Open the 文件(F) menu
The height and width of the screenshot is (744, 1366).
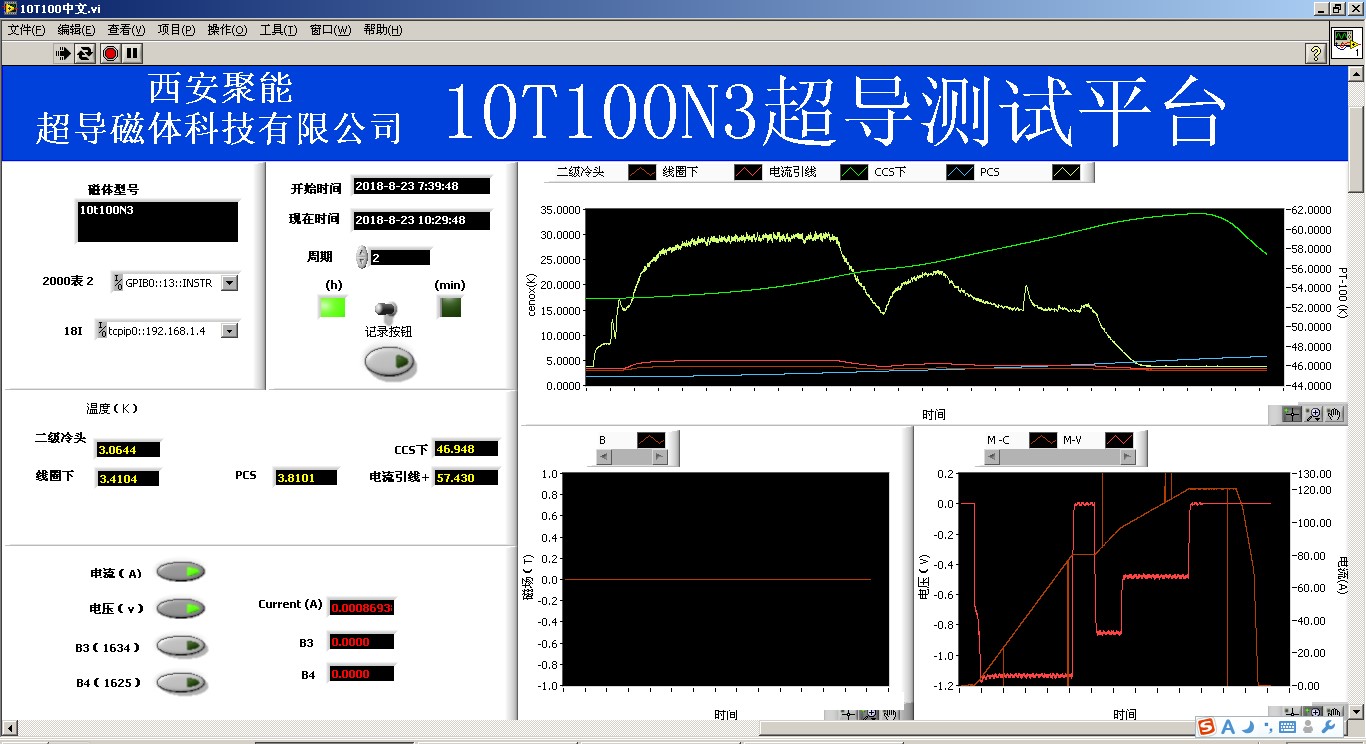[x=26, y=30]
